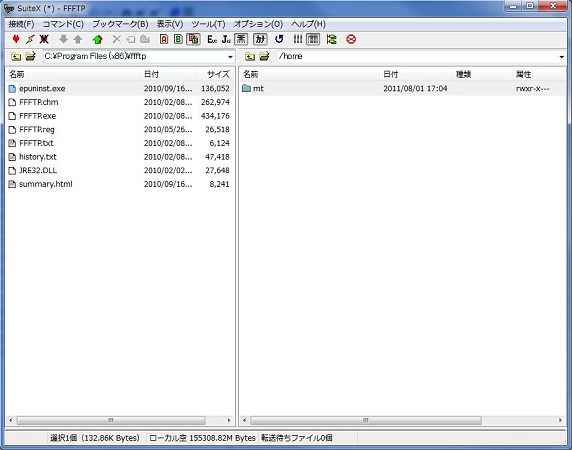This screenshot has height=450, width=572.
Task: Start mirroring upload with green arrow icon
Action: coord(97,39)
